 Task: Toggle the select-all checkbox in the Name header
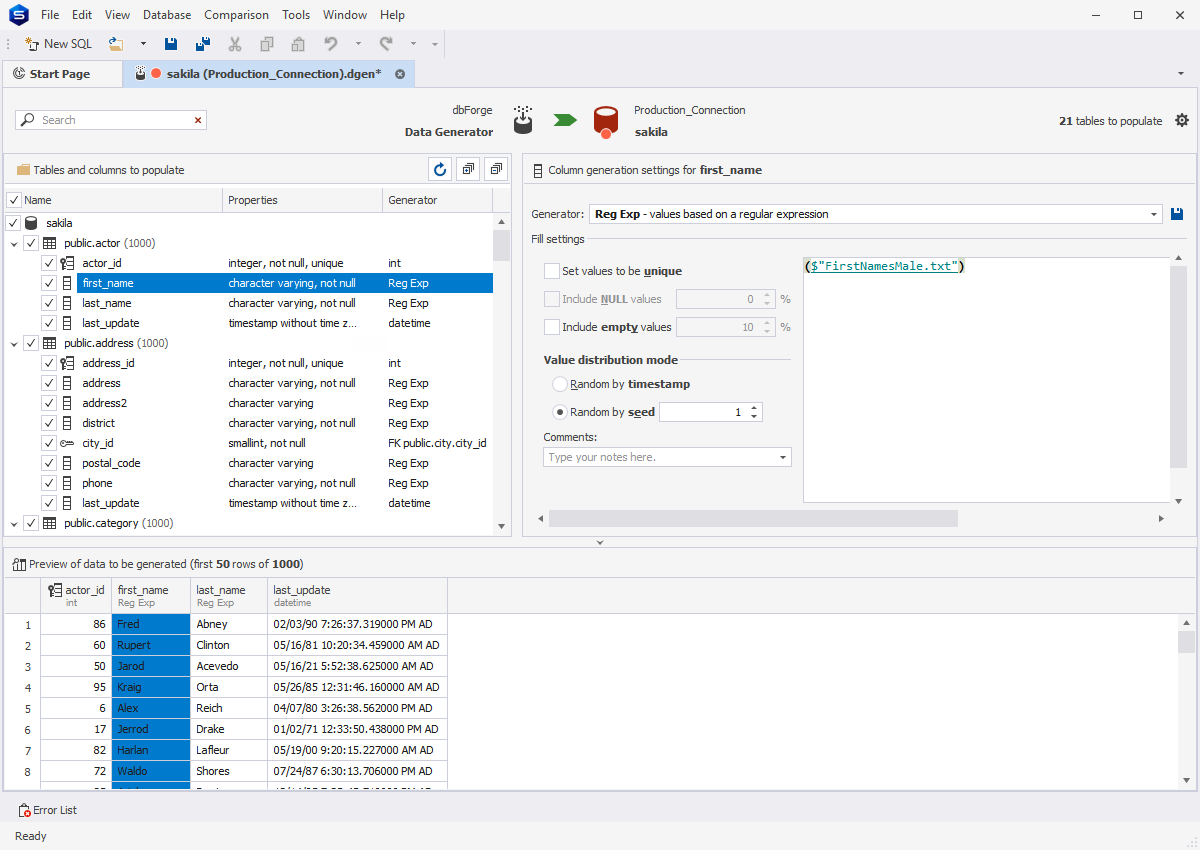click(x=14, y=200)
